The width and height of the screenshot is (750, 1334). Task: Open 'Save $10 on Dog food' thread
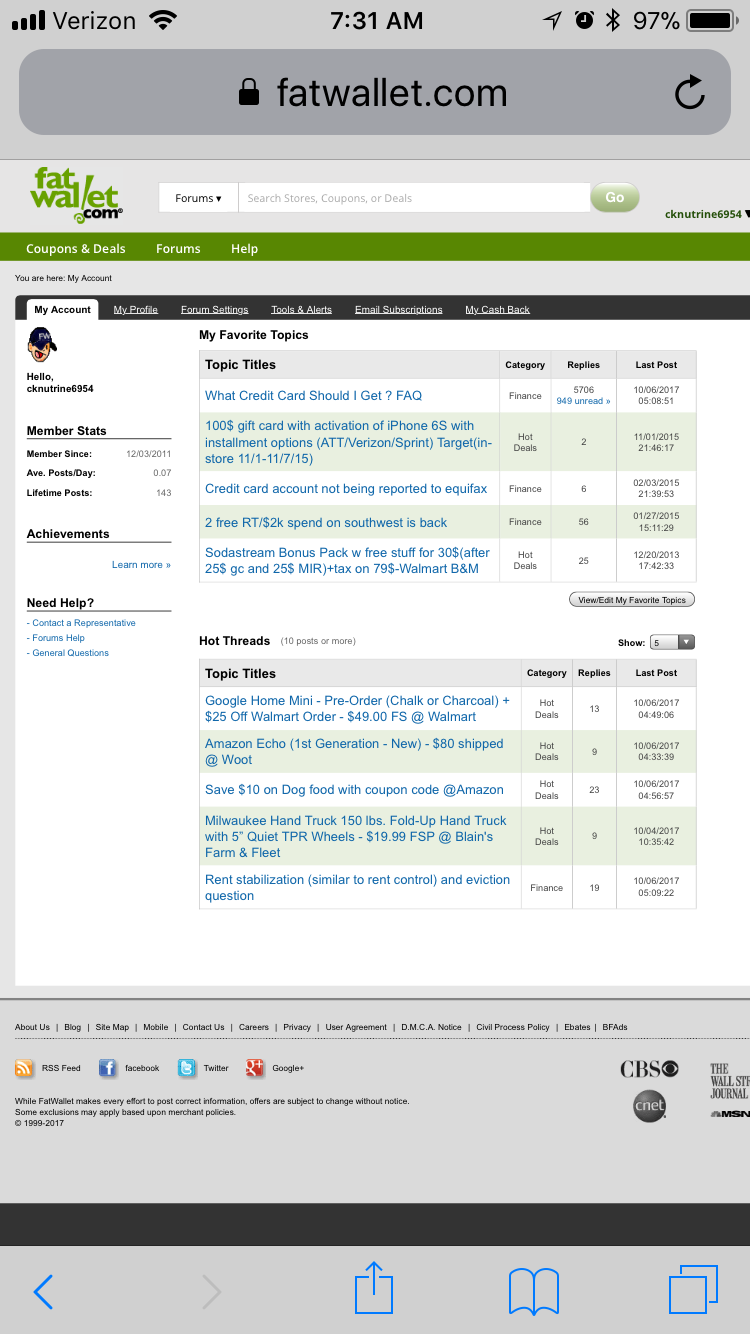[354, 790]
